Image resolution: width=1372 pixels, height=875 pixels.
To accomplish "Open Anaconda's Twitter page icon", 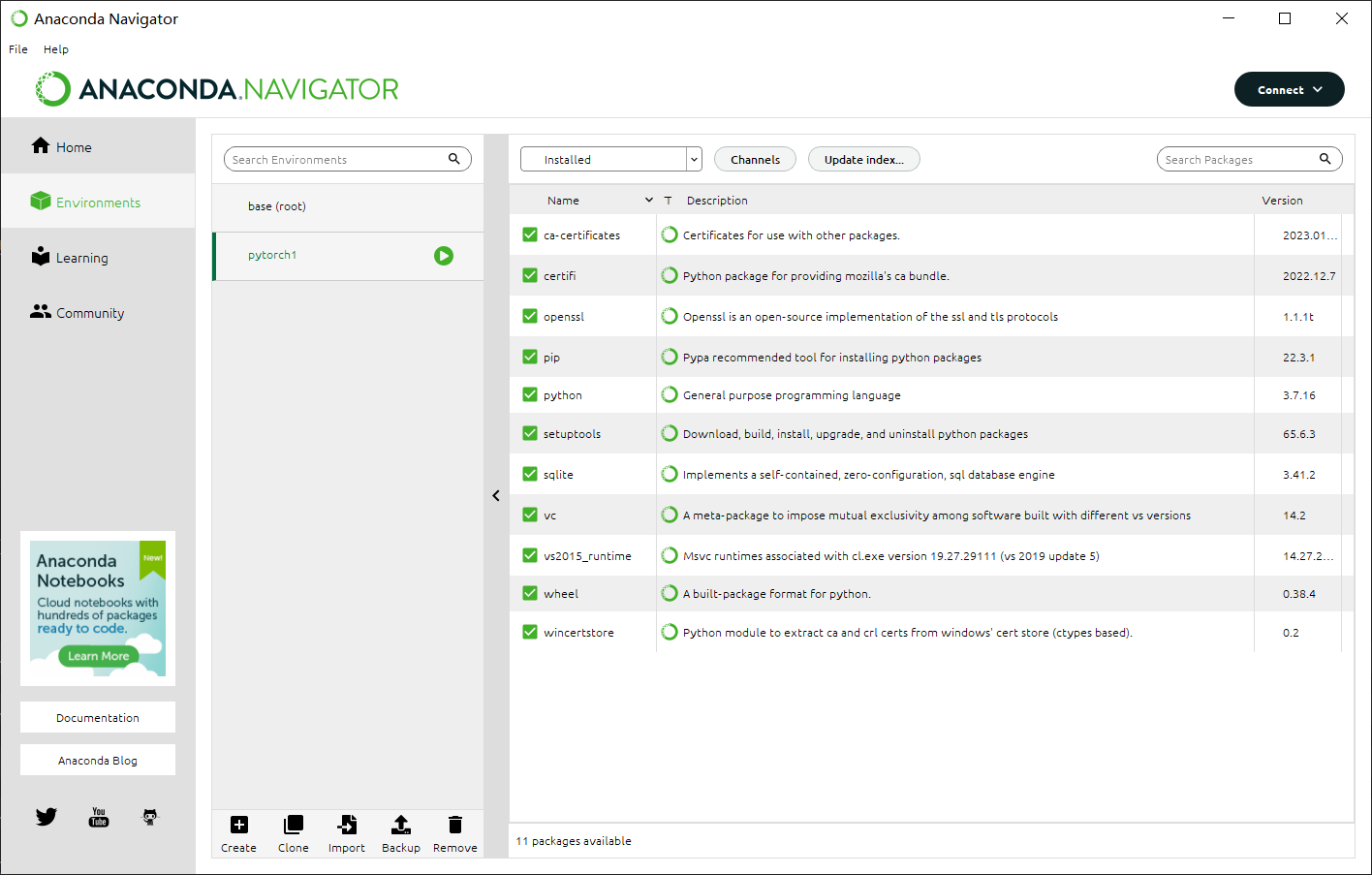I will [47, 817].
